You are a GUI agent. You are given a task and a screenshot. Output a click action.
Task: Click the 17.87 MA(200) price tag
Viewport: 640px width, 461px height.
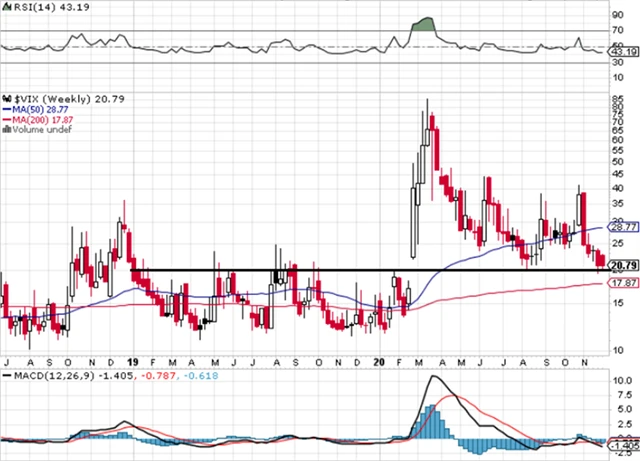click(x=623, y=283)
